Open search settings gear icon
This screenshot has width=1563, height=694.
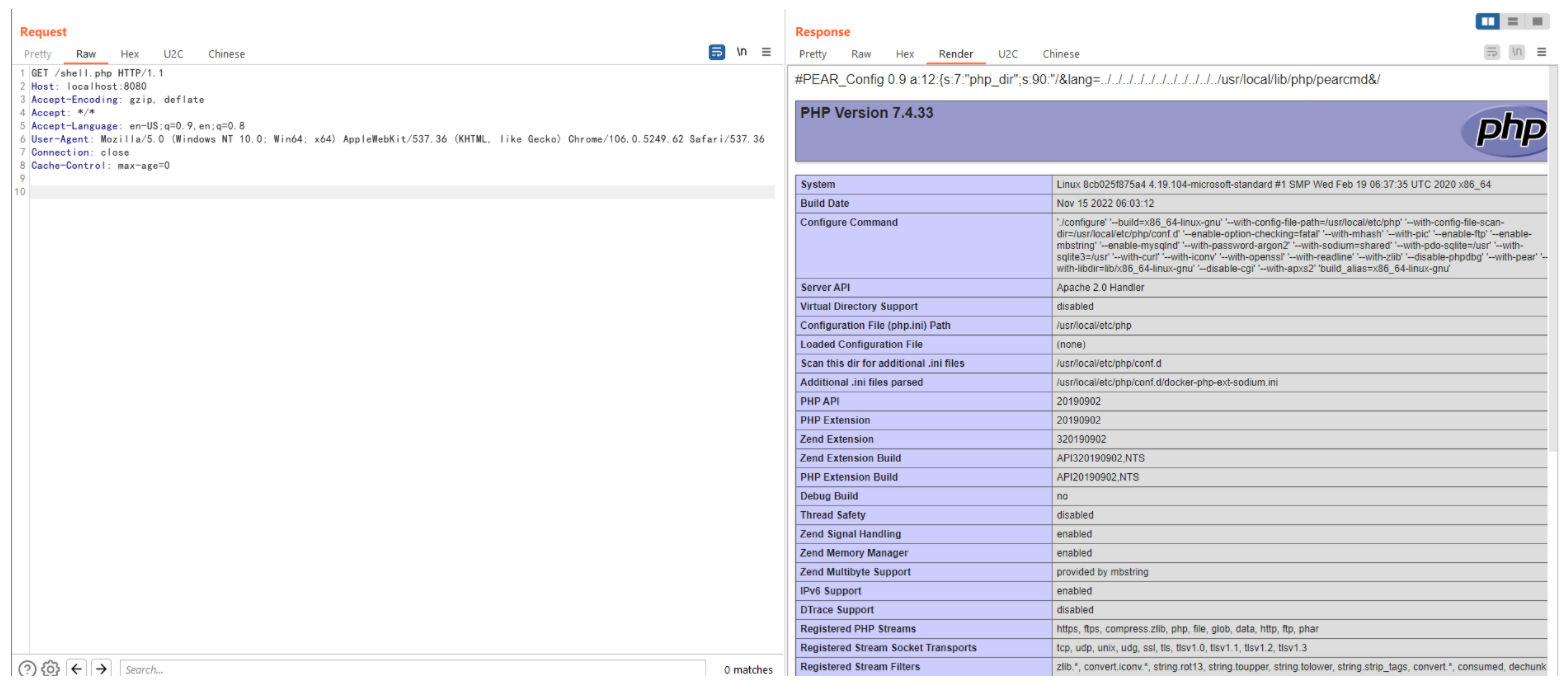(51, 669)
